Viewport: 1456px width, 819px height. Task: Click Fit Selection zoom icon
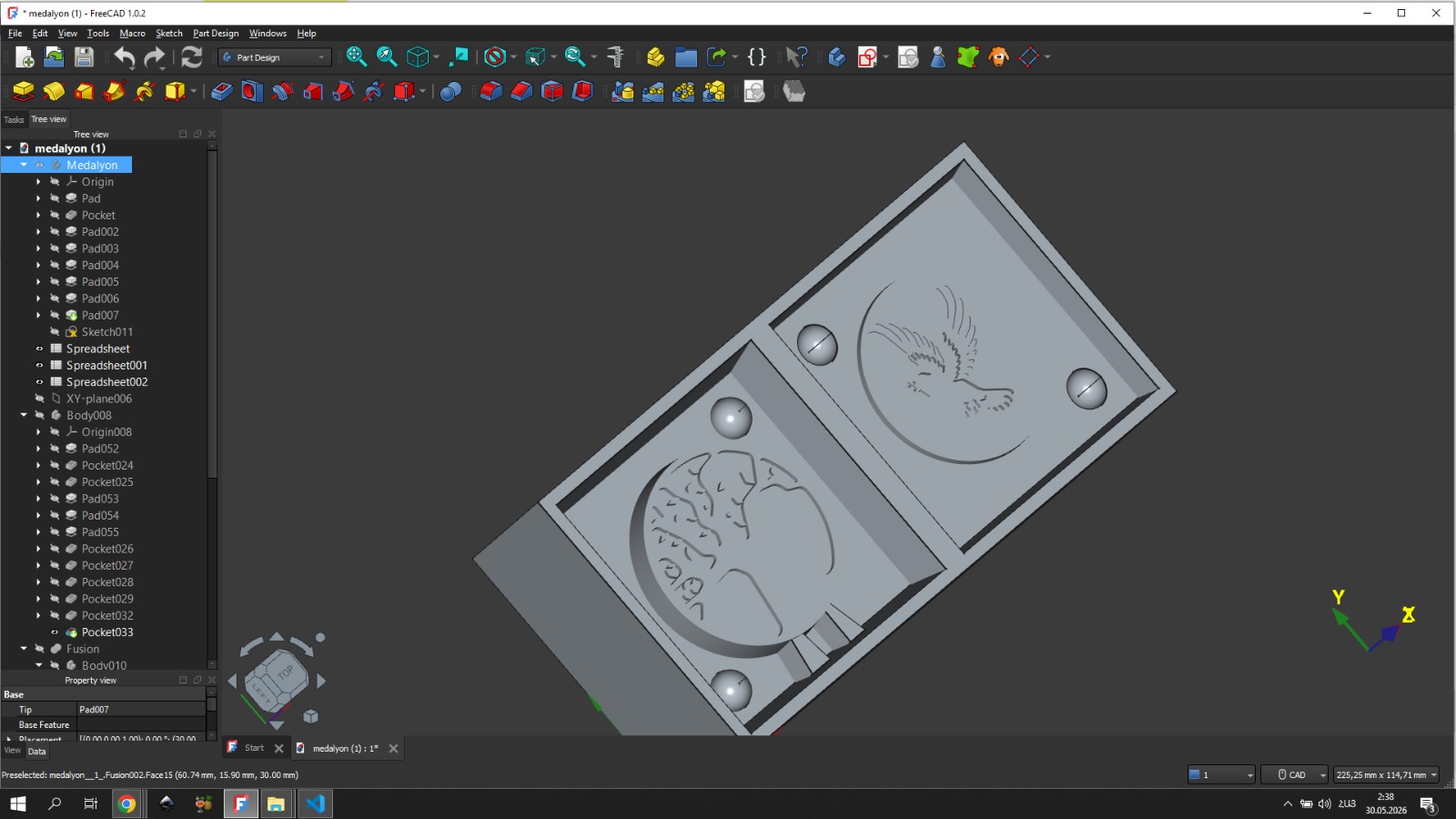point(387,57)
